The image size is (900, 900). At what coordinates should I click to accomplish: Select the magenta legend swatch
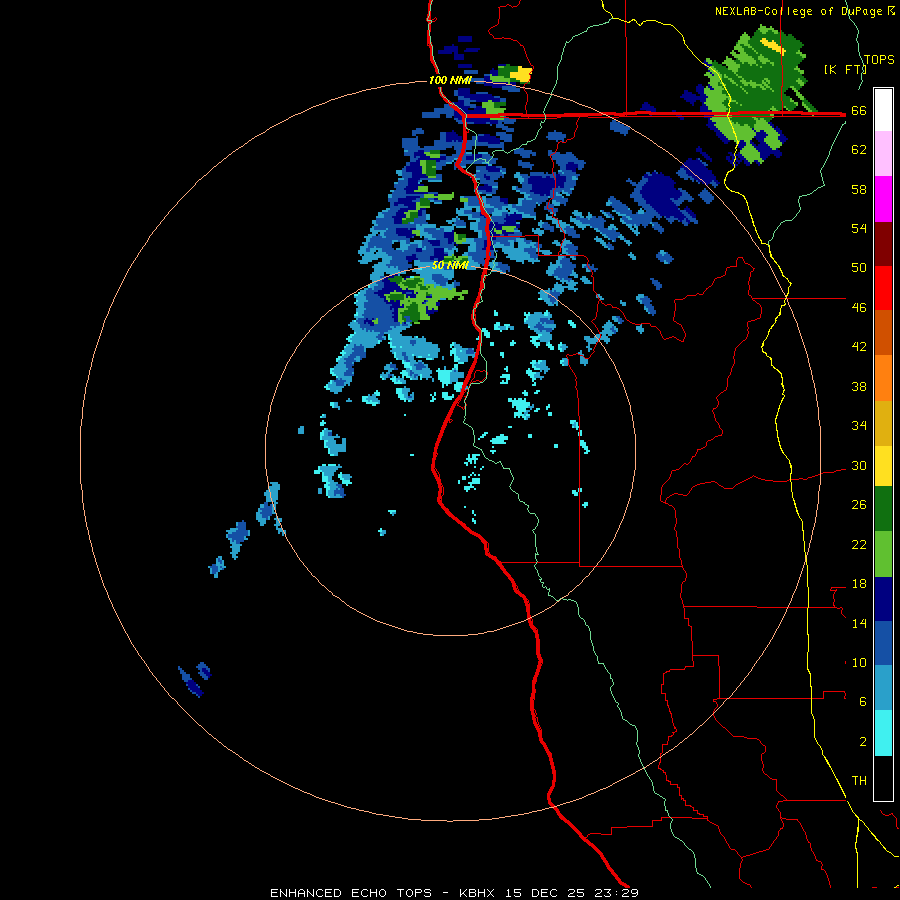point(883,199)
